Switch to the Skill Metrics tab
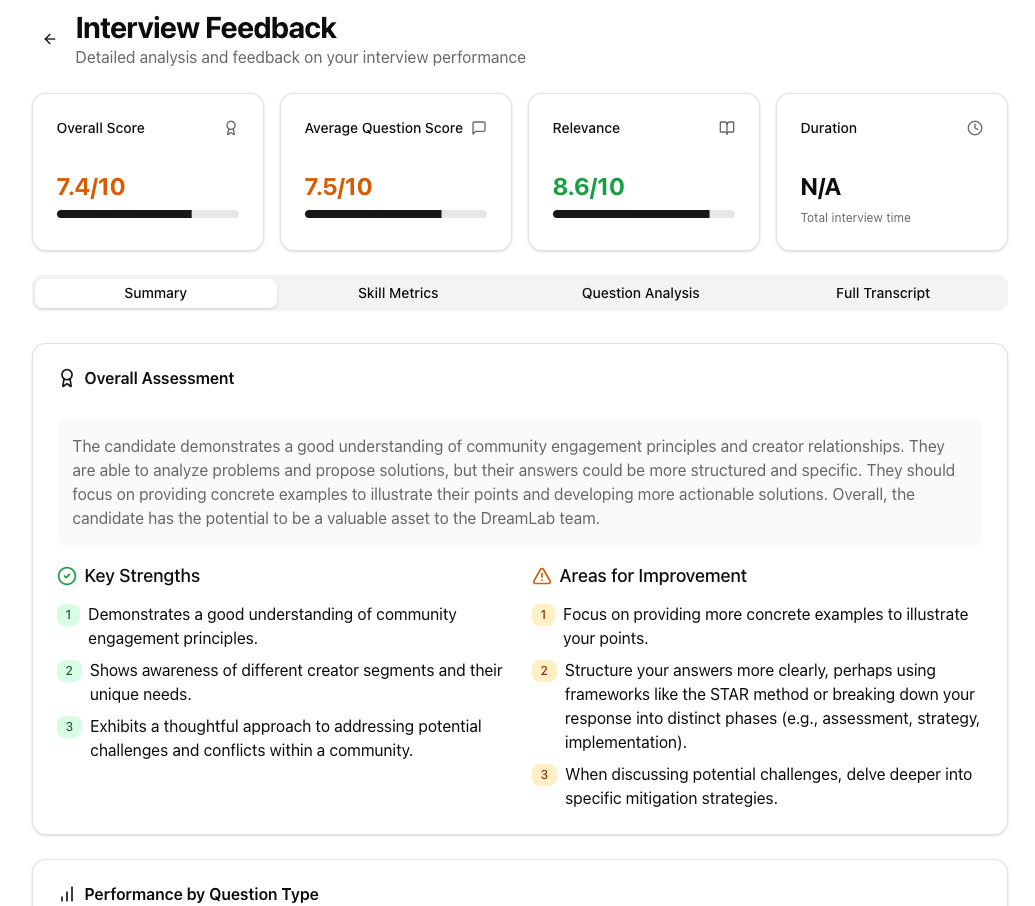1035x906 pixels. 398,293
